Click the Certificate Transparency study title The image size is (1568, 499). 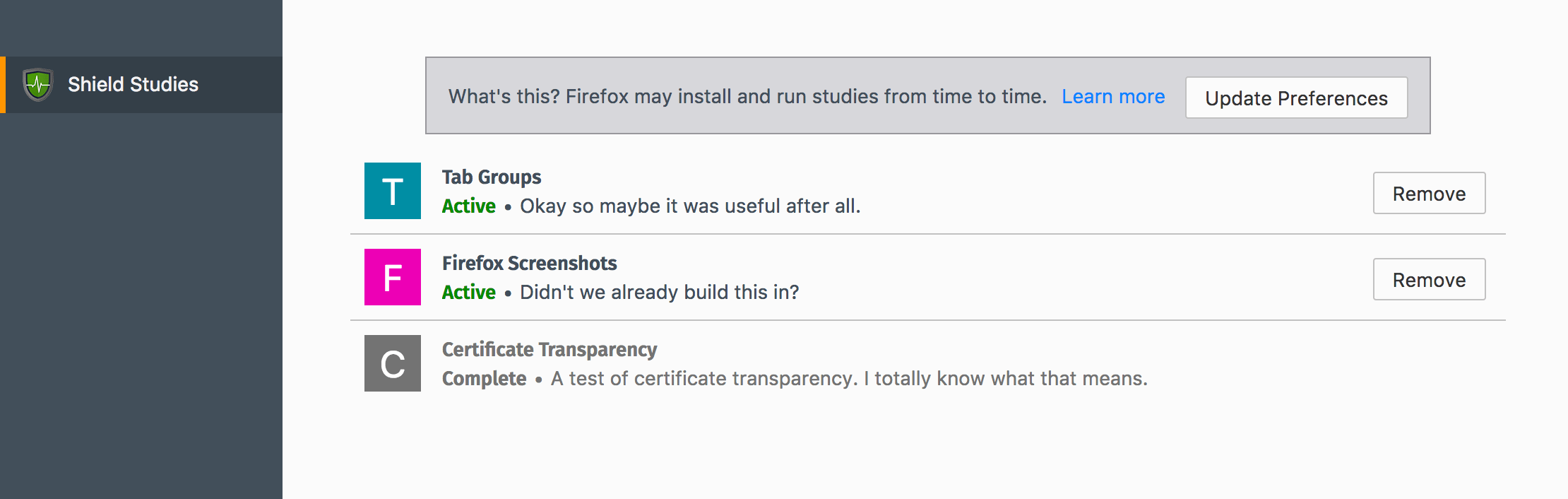click(550, 349)
